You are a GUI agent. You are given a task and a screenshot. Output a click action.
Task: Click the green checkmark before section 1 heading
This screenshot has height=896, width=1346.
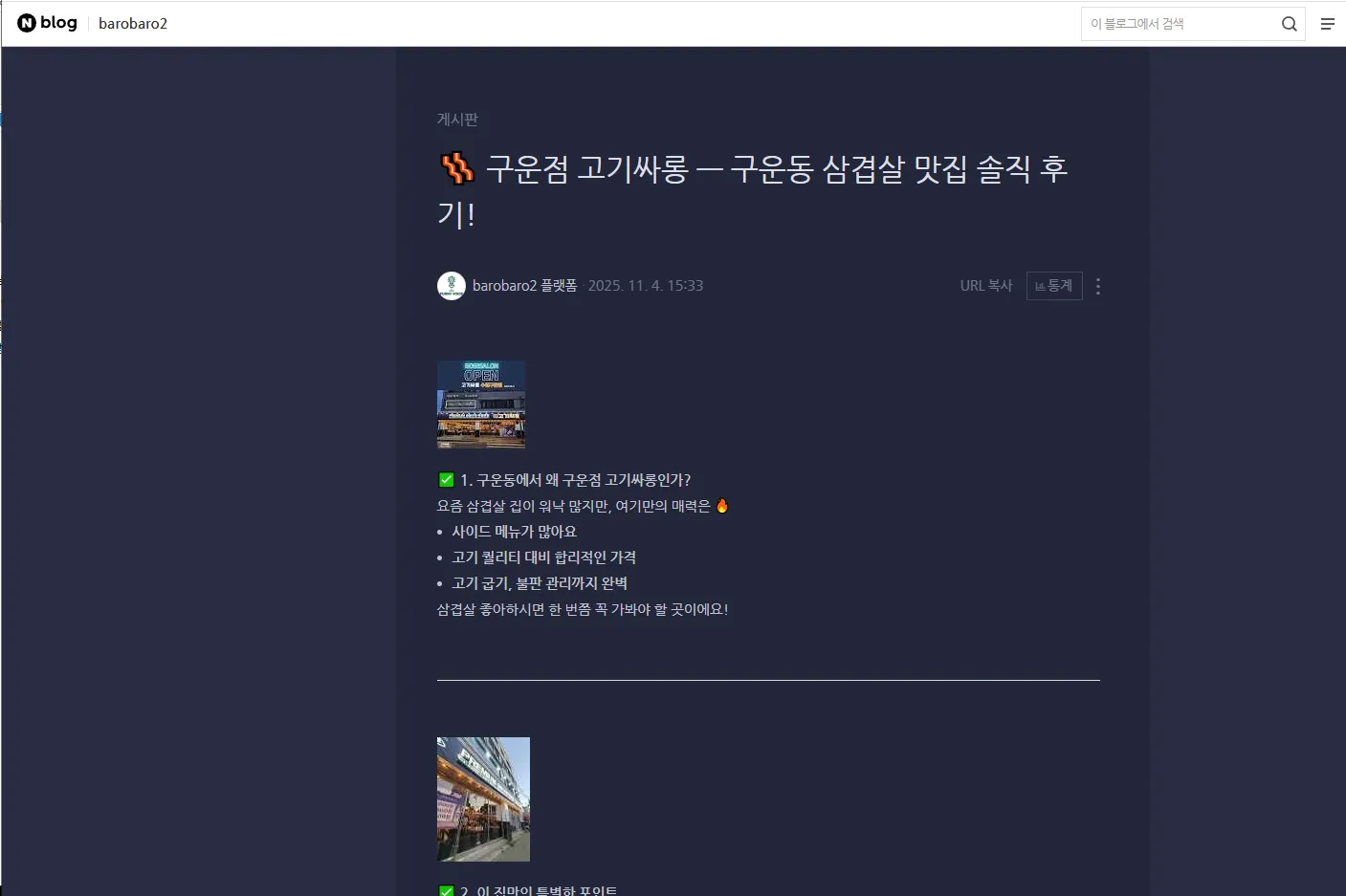(445, 479)
